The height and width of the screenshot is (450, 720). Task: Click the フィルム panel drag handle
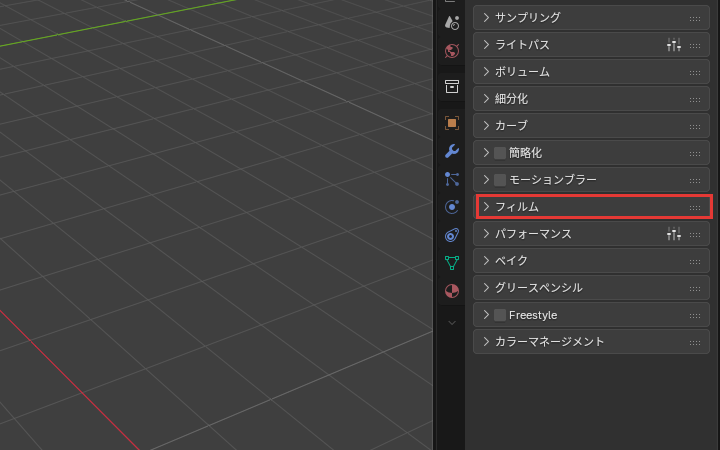tap(695, 208)
